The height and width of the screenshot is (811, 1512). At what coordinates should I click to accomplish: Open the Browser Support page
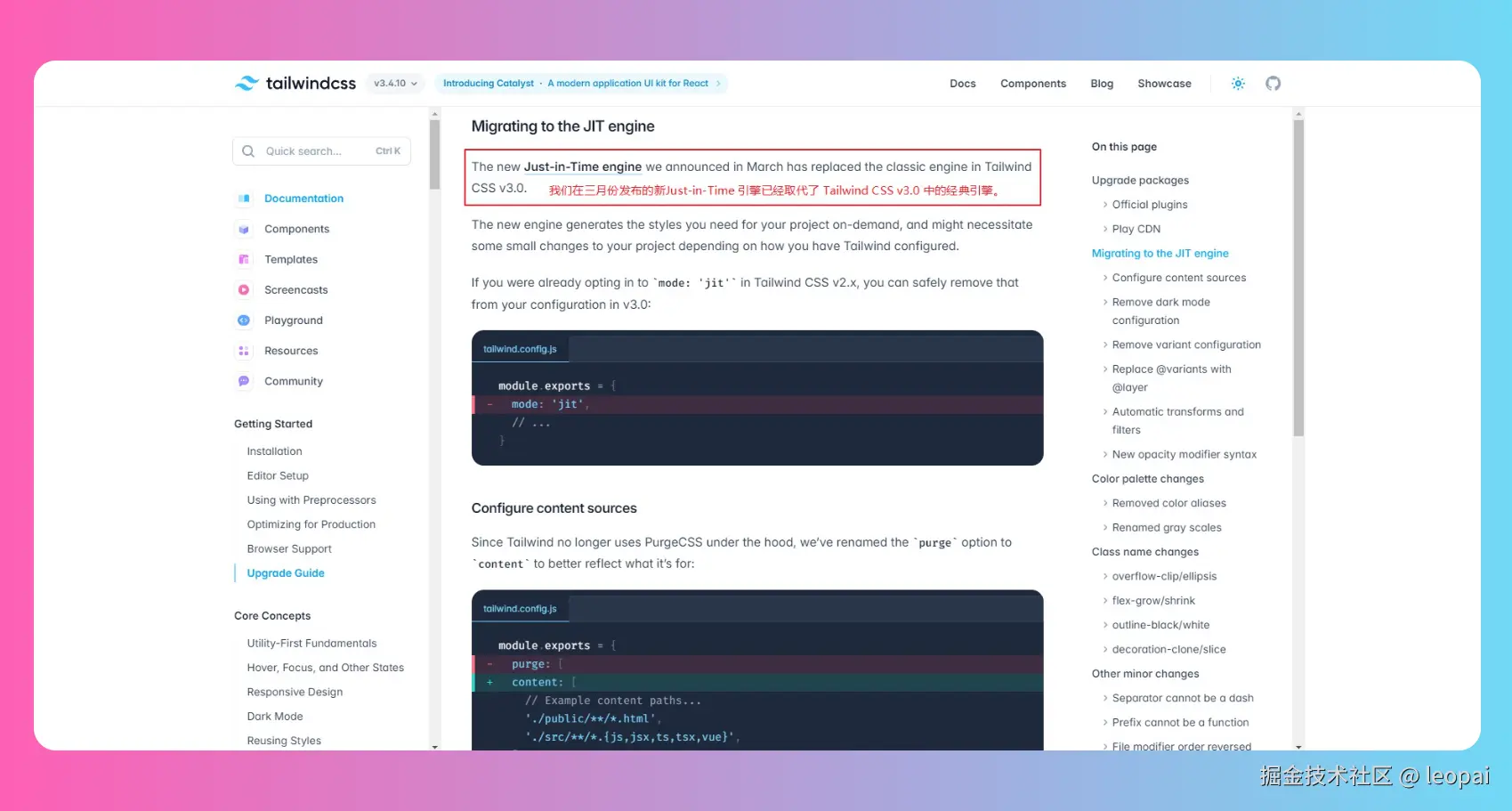tap(289, 549)
